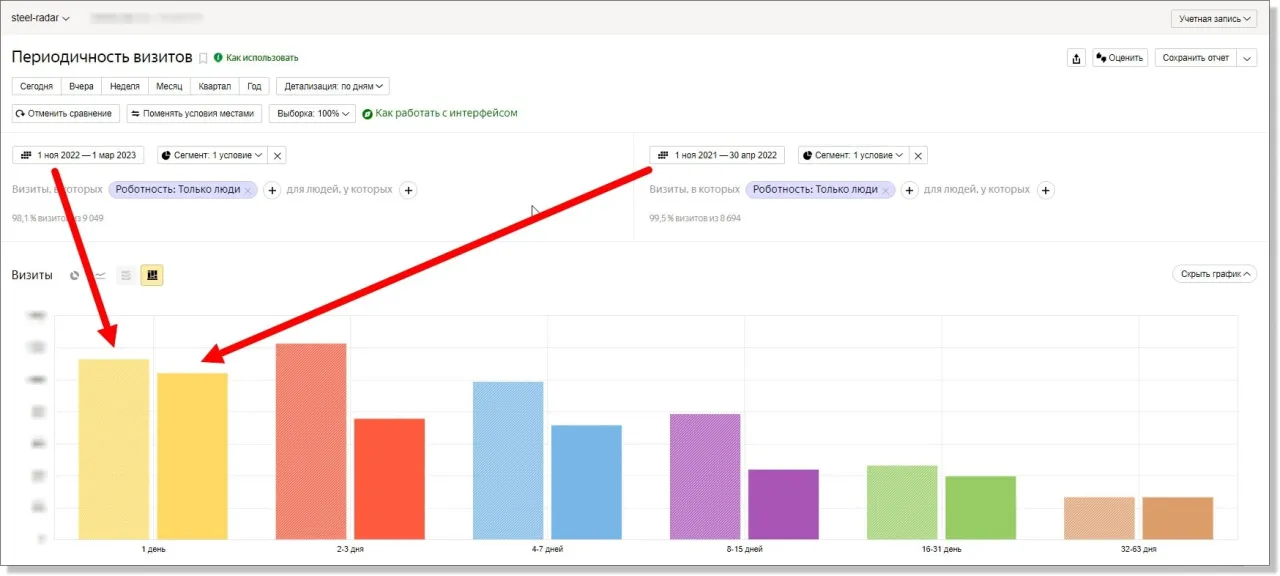Click the solid red '2-3 дня' bar
Screen dimensions: 1280x576
click(389, 478)
